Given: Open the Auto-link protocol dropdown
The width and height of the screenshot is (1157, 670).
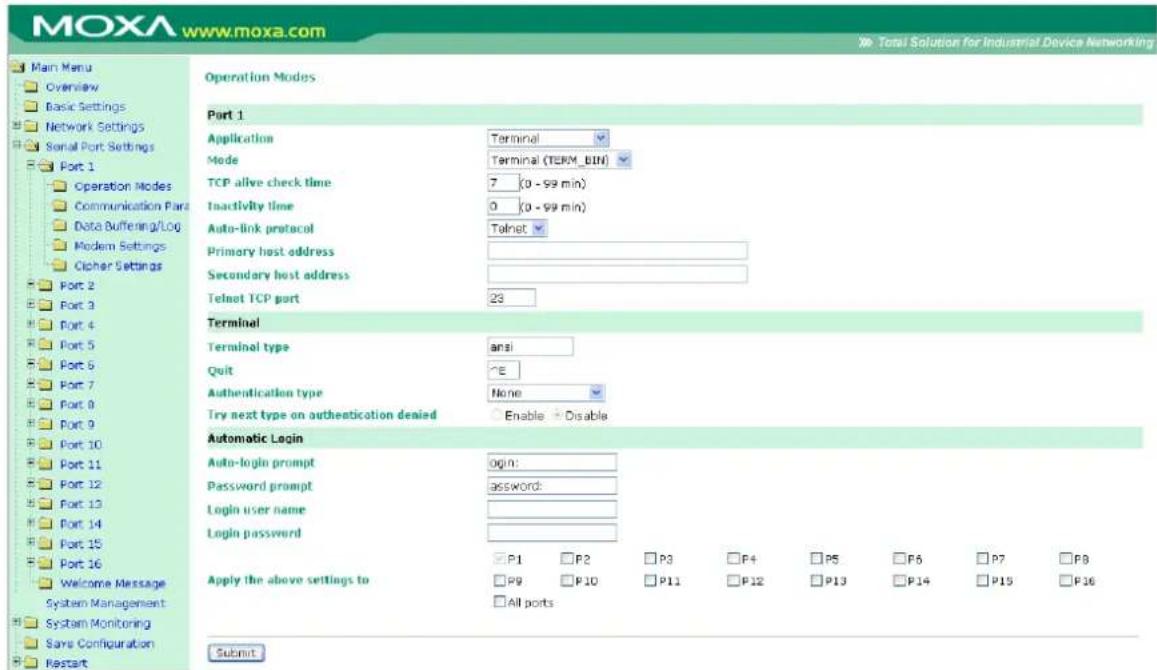Looking at the screenshot, I should 517,229.
